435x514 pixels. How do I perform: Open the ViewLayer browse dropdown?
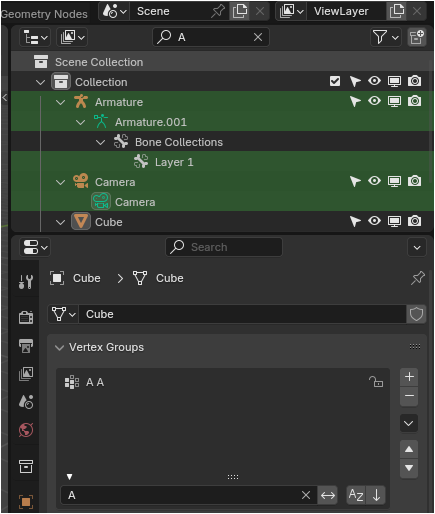291,11
